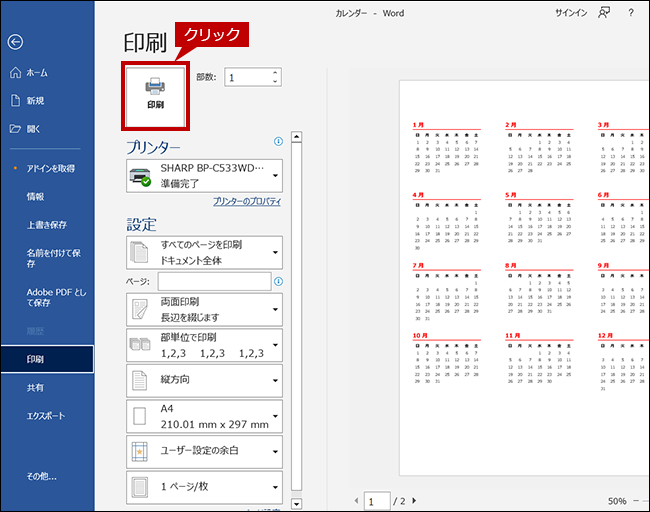Viewport: 650px width, 512px height.
Task: Open the SHARP BP-C533WD printer dropdown
Action: coord(204,176)
